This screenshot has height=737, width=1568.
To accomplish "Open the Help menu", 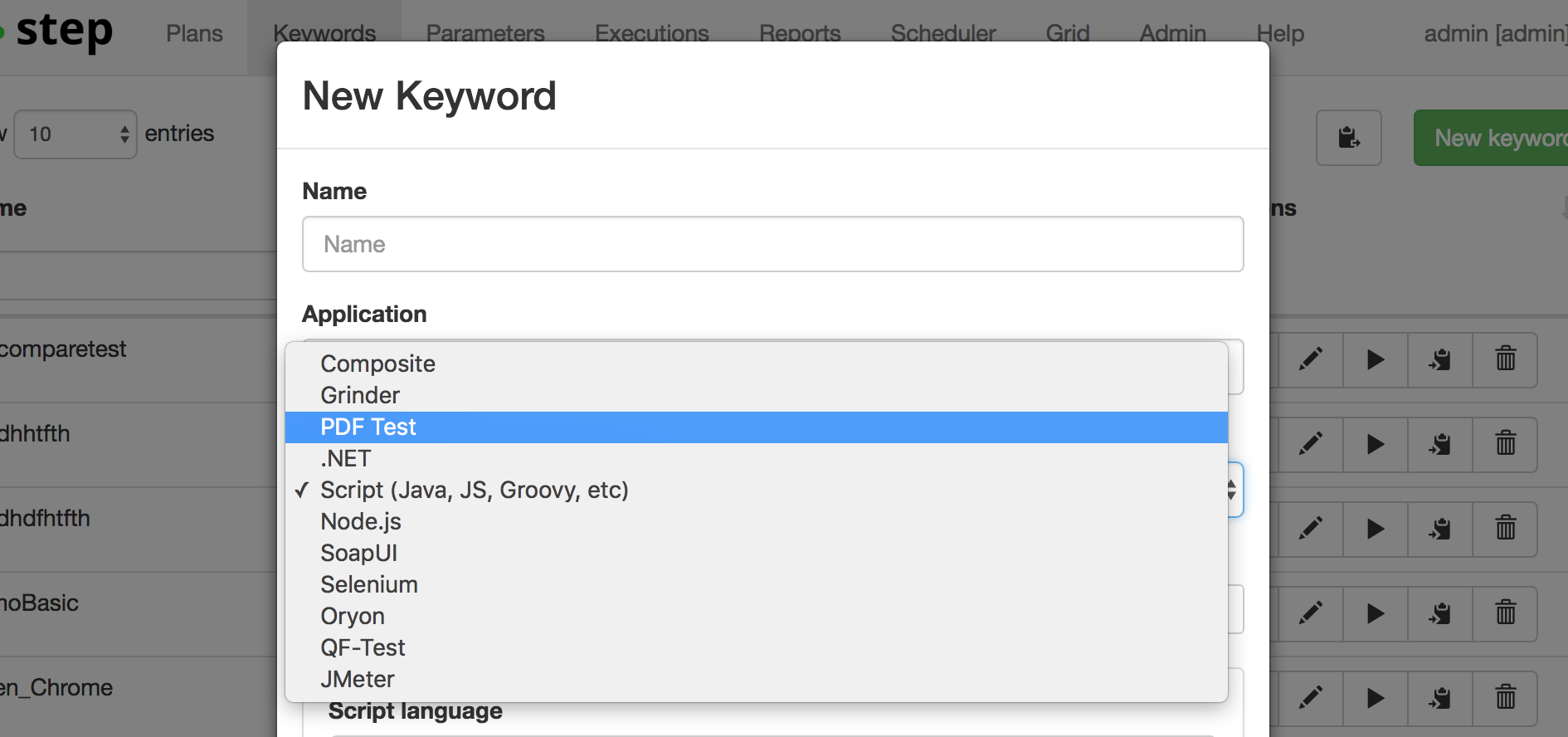I will tap(1280, 34).
